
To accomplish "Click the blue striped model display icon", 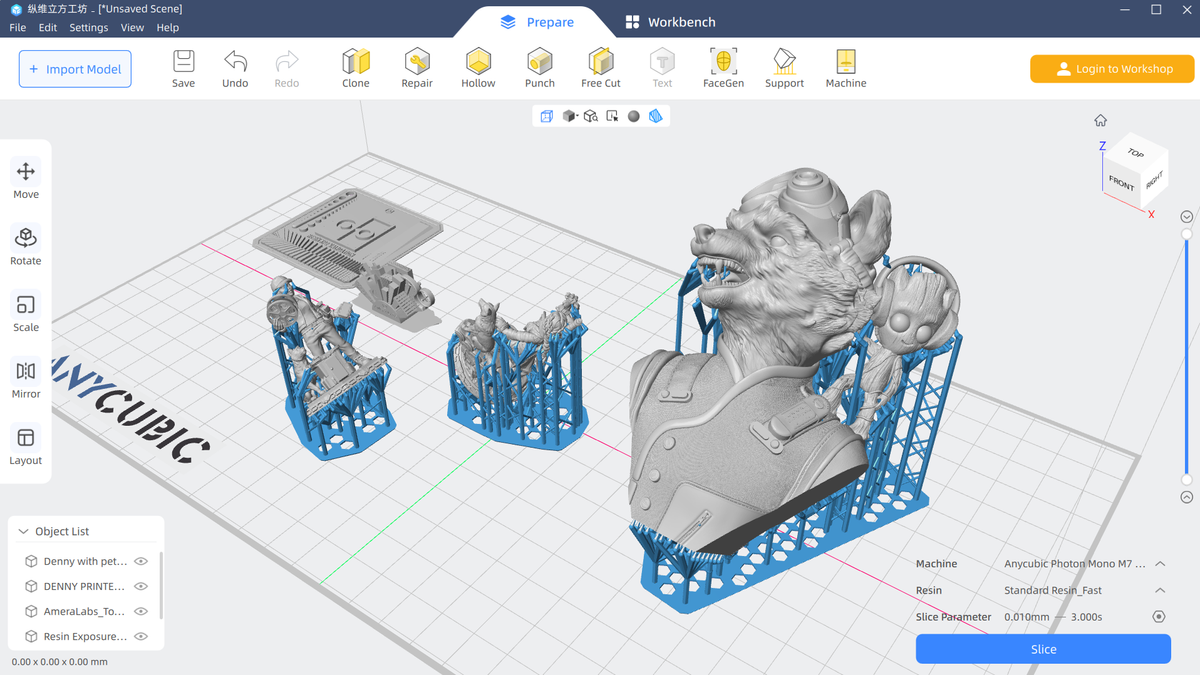I will click(655, 116).
